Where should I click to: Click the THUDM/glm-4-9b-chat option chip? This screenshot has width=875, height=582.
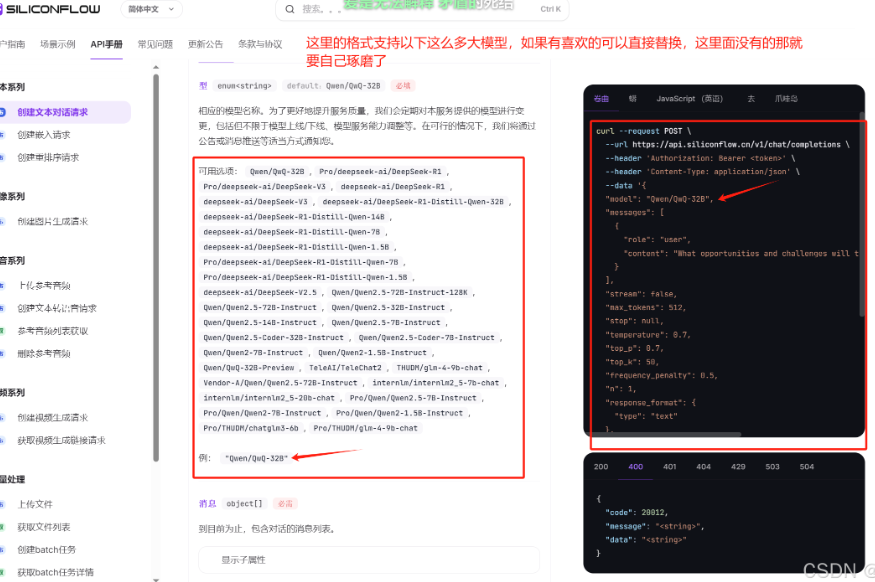[x=439, y=368]
